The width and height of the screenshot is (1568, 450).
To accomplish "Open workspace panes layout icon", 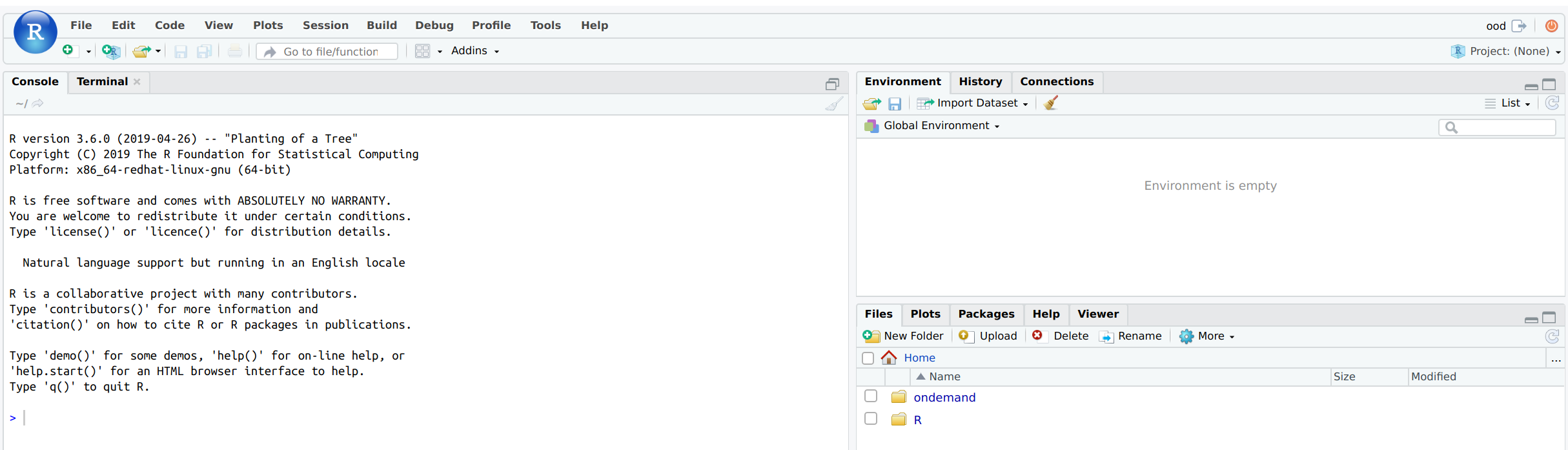I will click(x=423, y=51).
